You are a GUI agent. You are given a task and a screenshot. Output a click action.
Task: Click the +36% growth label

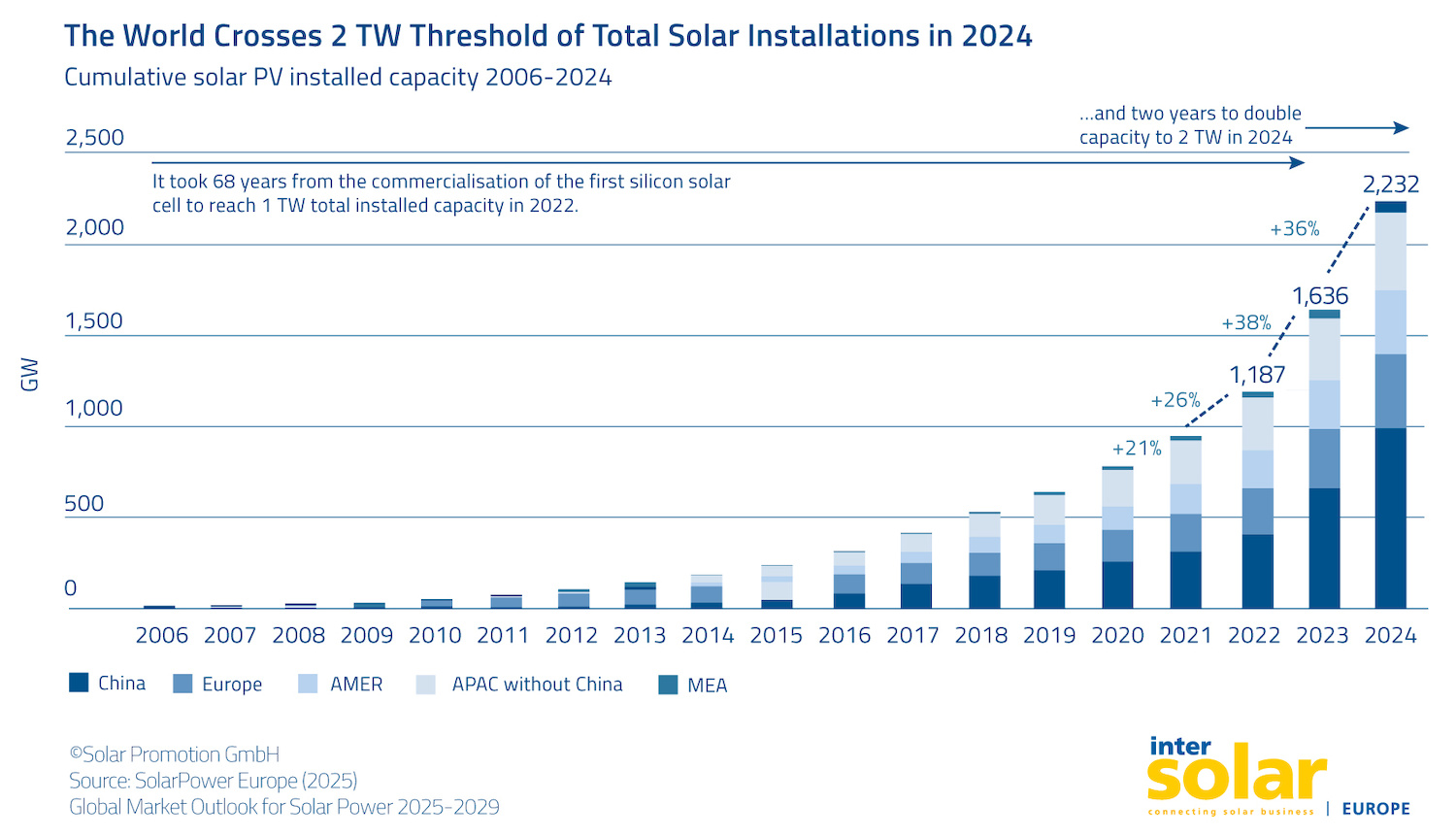point(1294,229)
